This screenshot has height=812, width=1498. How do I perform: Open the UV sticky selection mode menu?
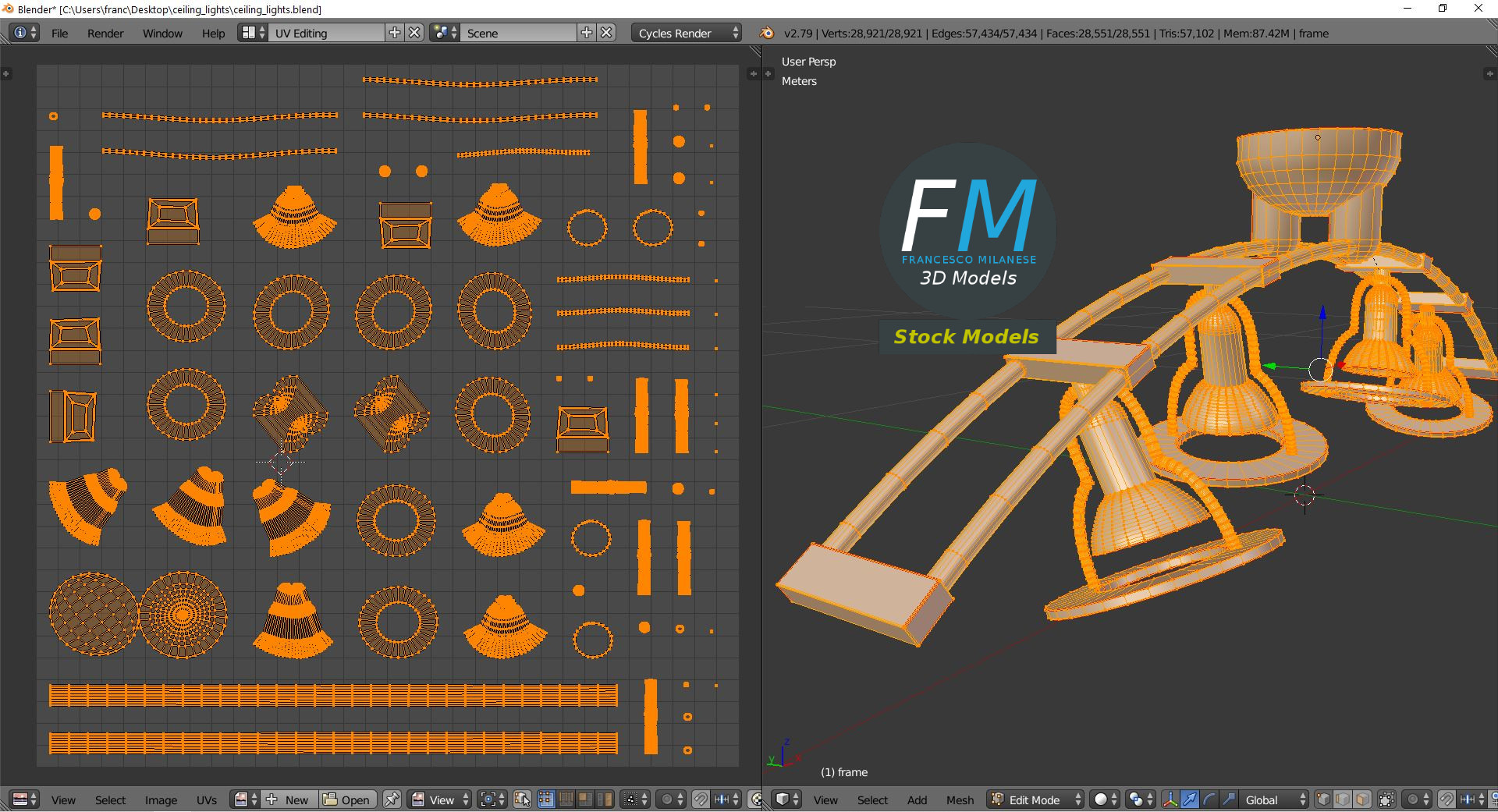click(636, 800)
